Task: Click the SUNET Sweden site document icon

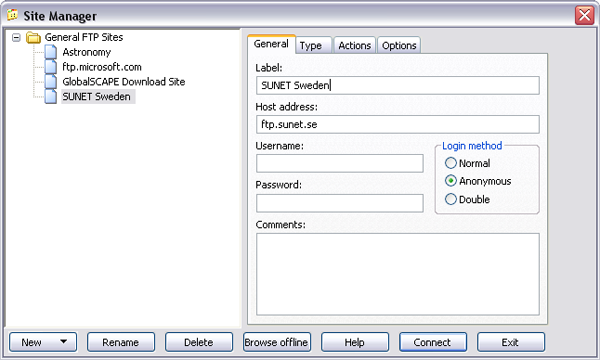Action: tap(51, 96)
